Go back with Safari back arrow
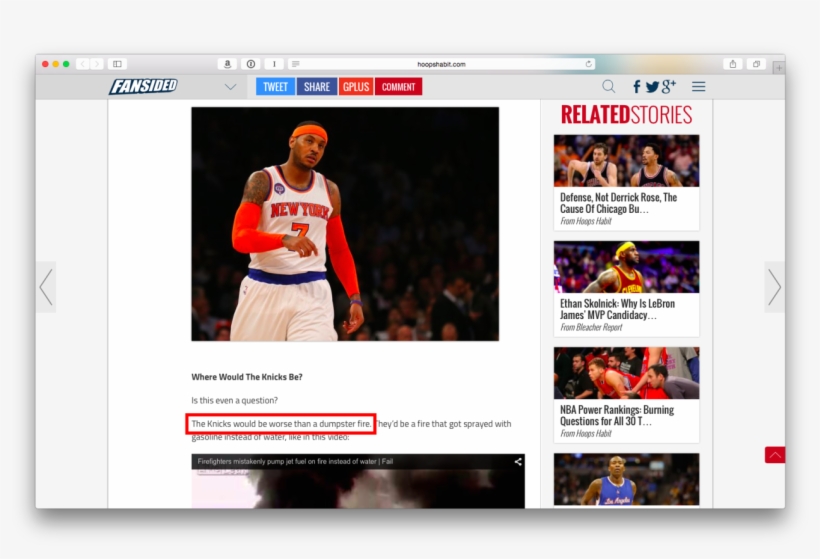Image resolution: width=820 pixels, height=559 pixels. (x=83, y=64)
